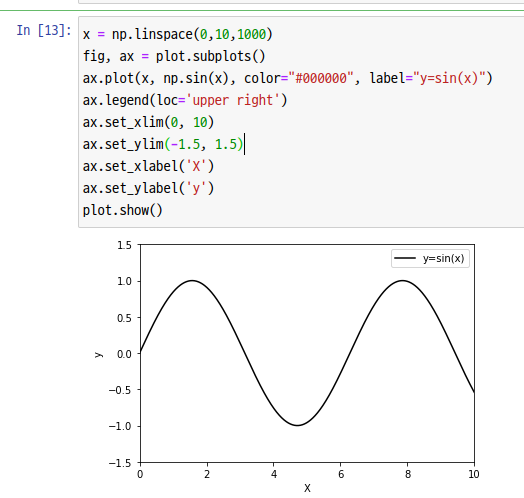Click the 10 tick label on x axis
This screenshot has height=498, width=524.
pos(474,474)
